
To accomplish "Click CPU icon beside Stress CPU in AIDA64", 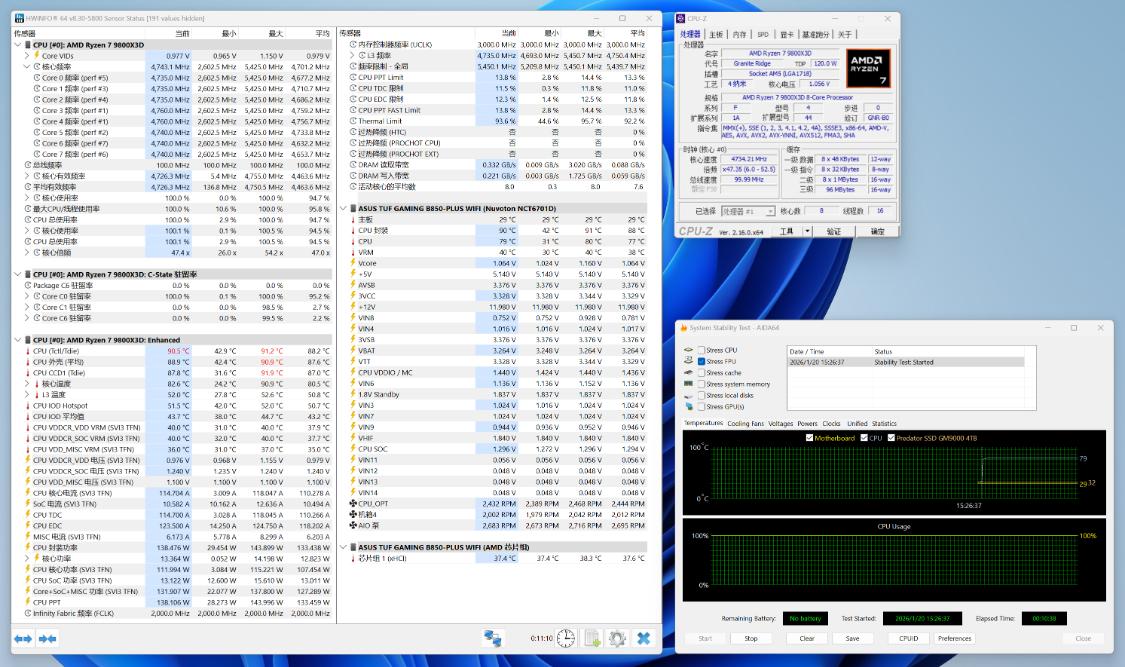I will click(x=689, y=351).
